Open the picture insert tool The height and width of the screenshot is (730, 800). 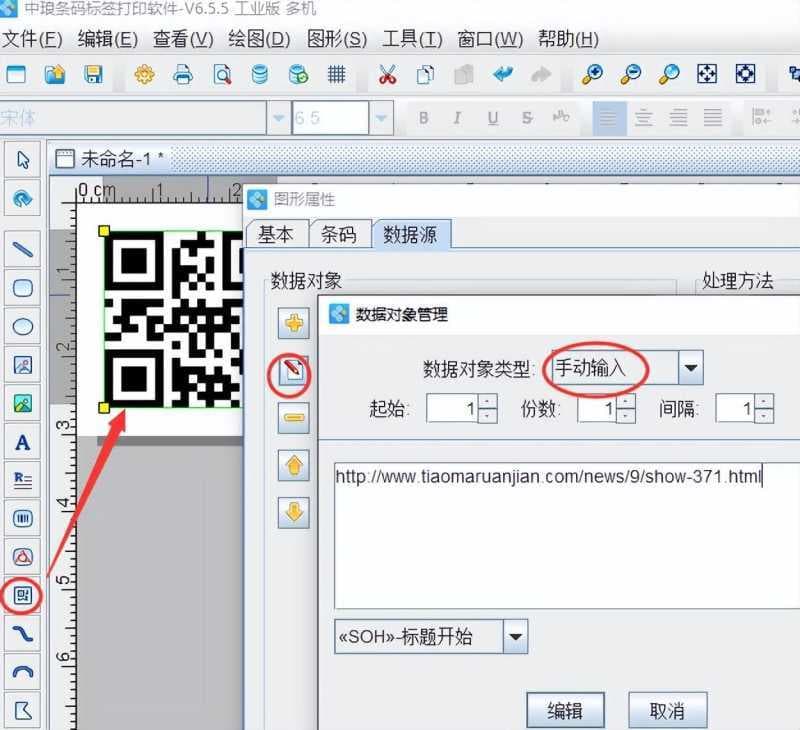click(x=24, y=403)
